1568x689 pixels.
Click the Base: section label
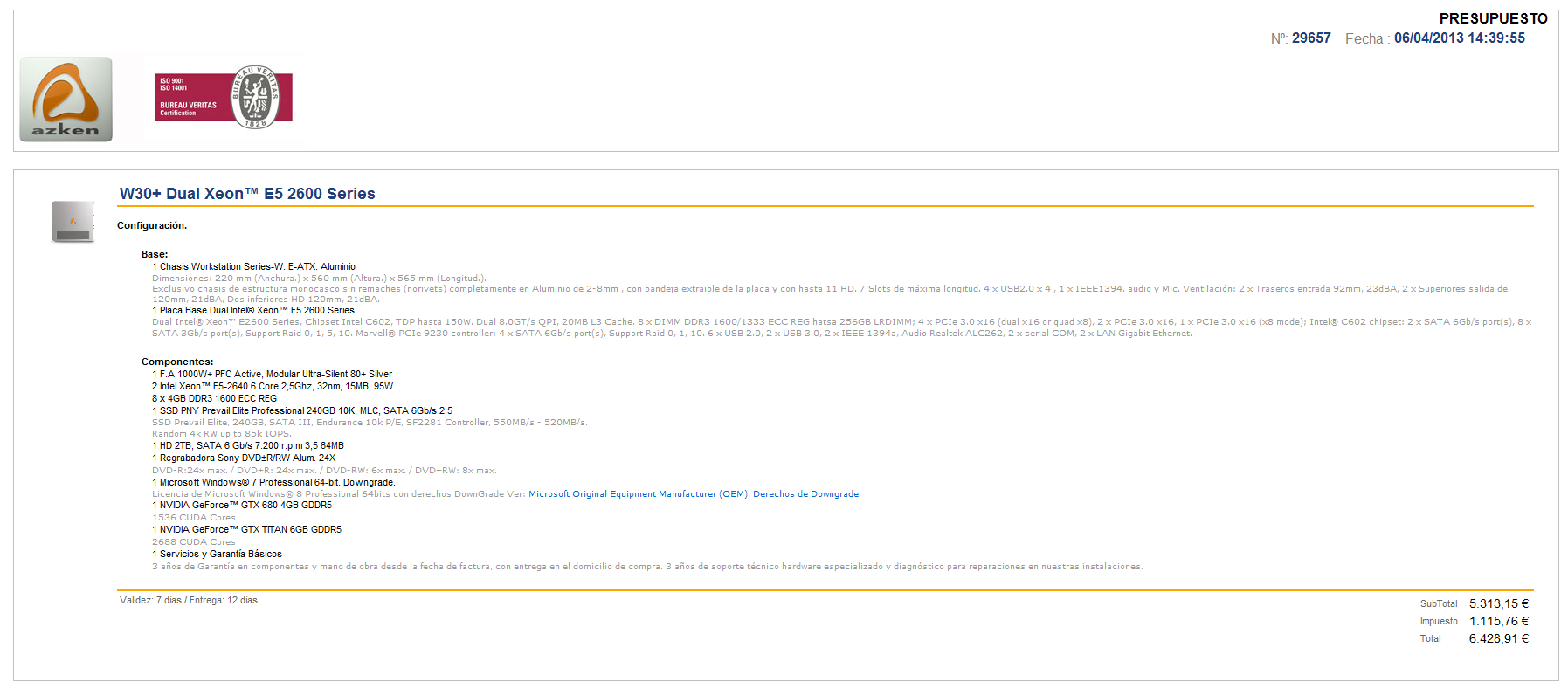(x=155, y=255)
